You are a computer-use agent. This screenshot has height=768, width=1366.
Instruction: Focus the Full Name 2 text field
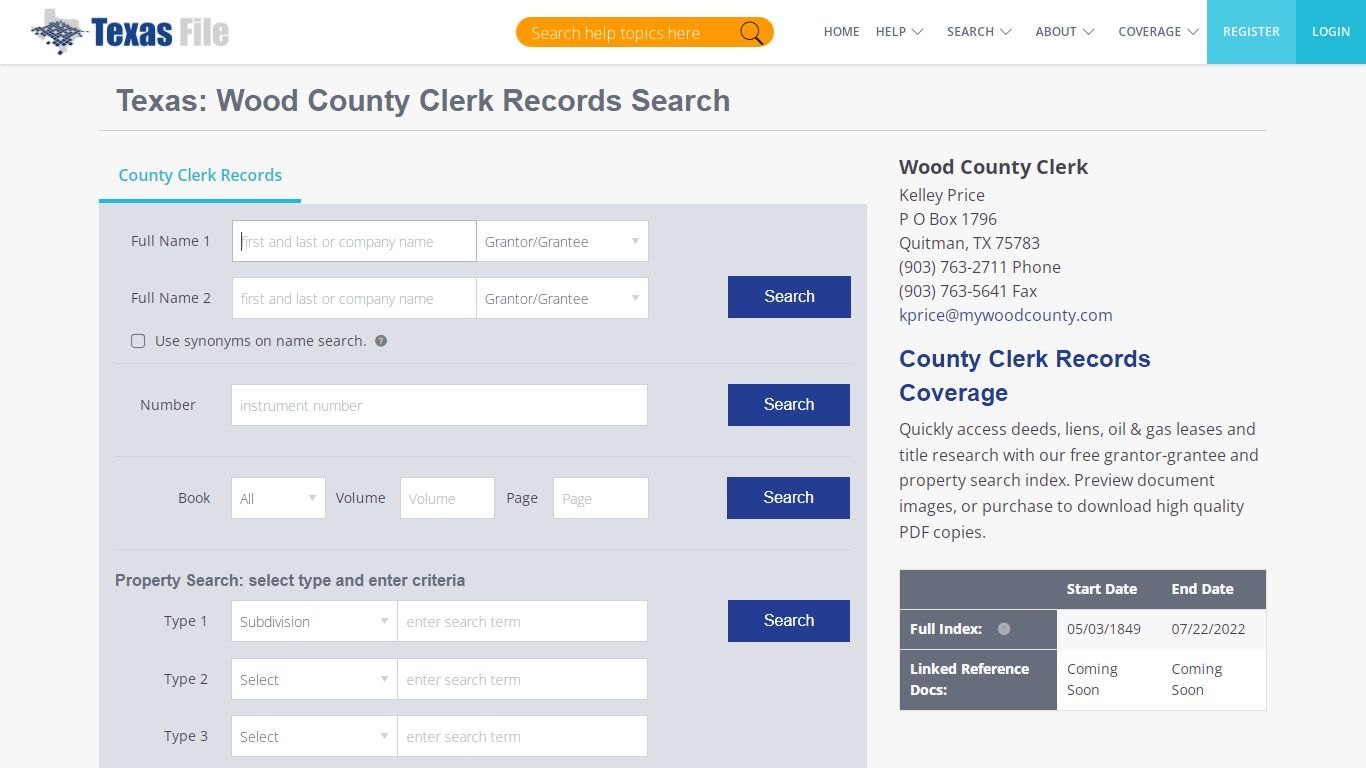(354, 298)
